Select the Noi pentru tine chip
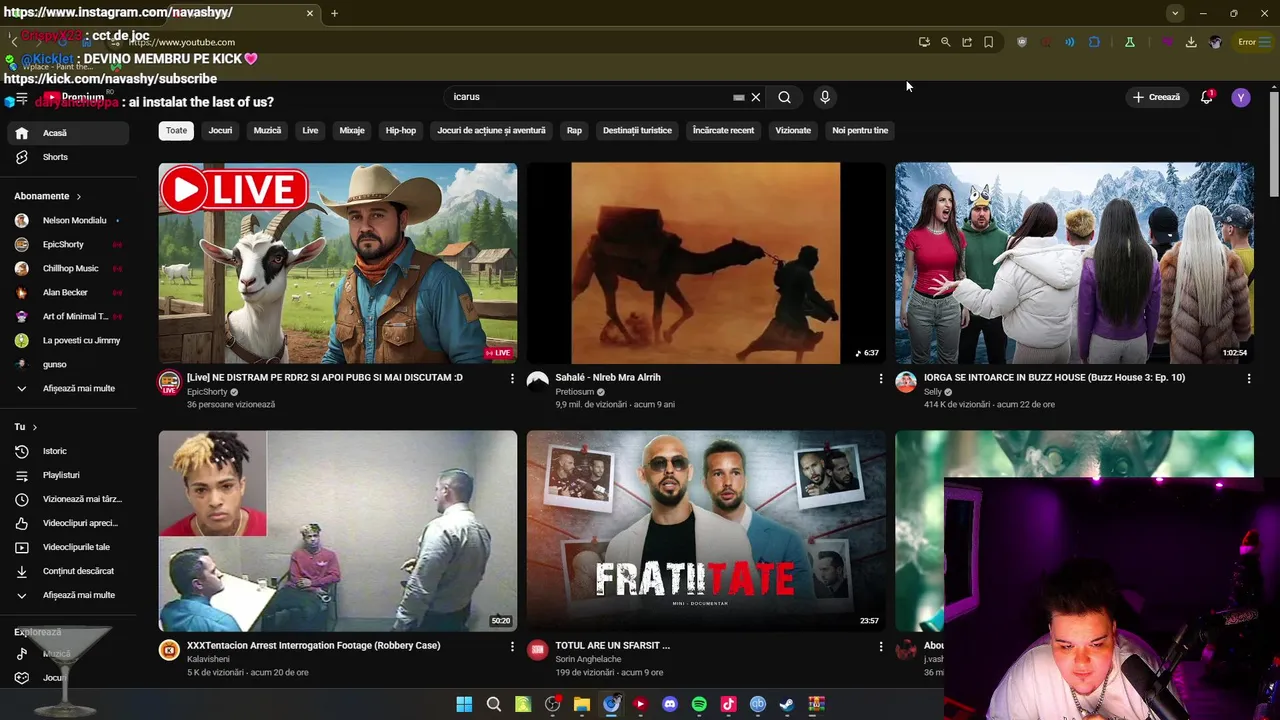 click(x=860, y=130)
